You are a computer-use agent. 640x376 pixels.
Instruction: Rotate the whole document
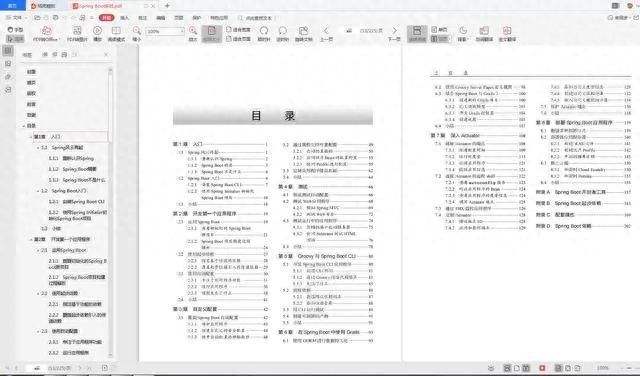303,34
